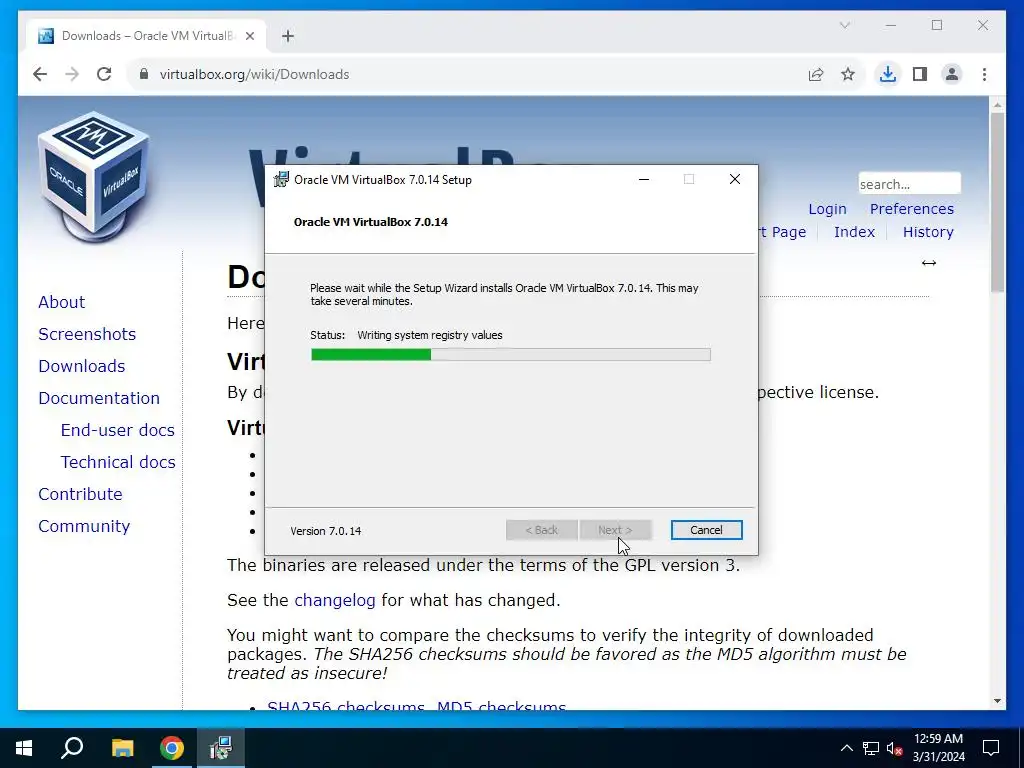
Task: Open the History link
Action: tap(928, 232)
